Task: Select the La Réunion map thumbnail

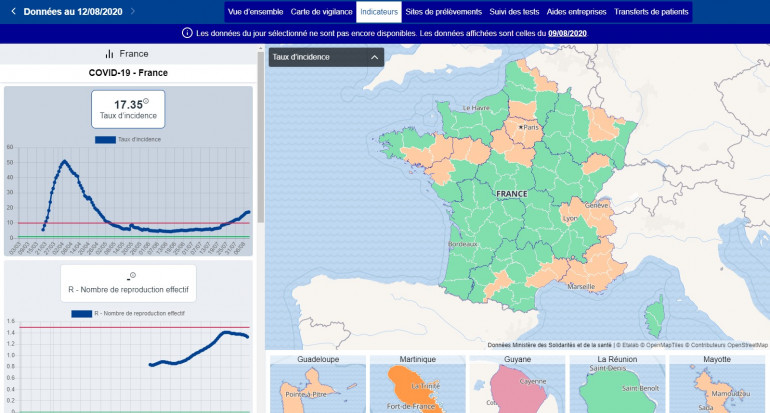Action: [617, 384]
